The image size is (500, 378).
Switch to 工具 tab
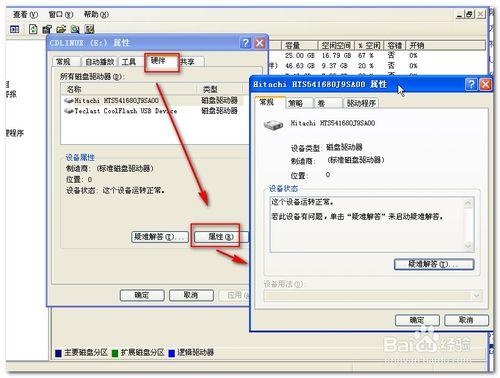click(x=129, y=62)
